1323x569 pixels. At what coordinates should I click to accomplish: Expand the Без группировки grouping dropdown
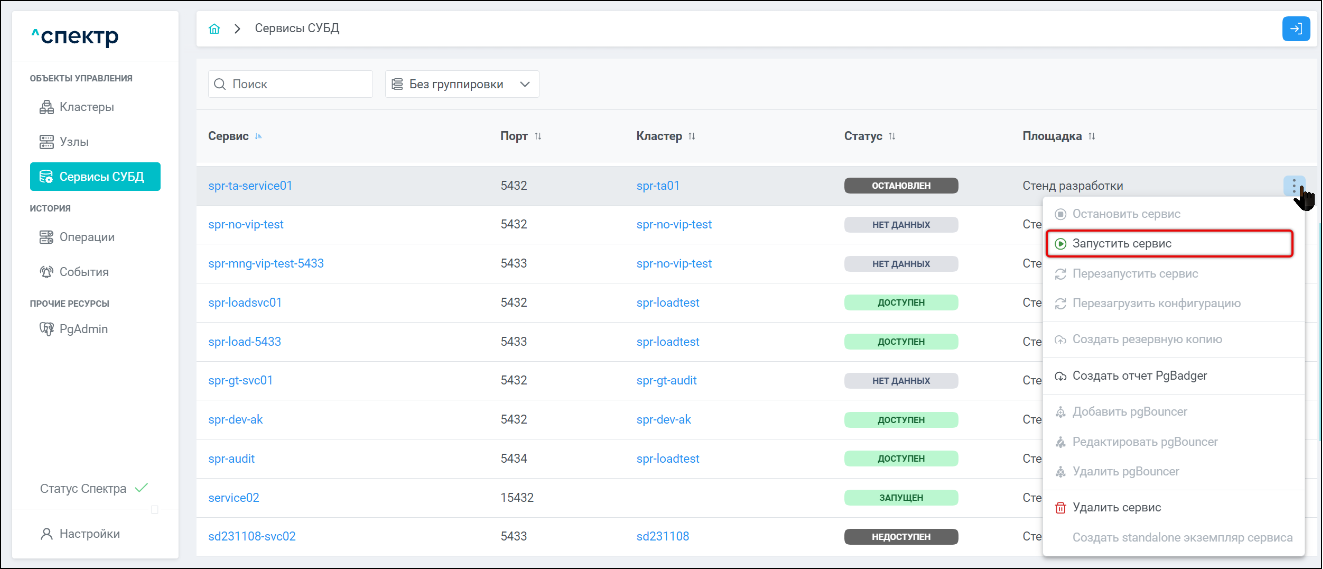(x=462, y=84)
